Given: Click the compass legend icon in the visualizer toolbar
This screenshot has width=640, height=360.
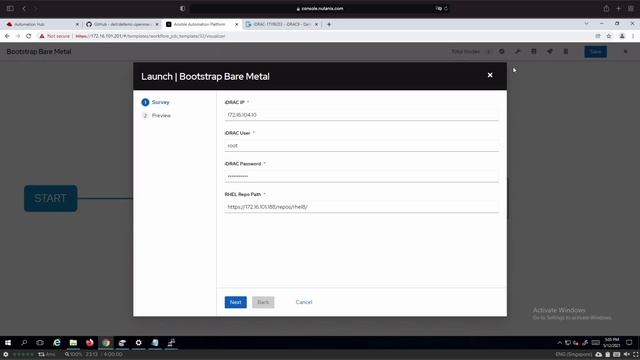Looking at the screenshot, I should pos(502,51).
